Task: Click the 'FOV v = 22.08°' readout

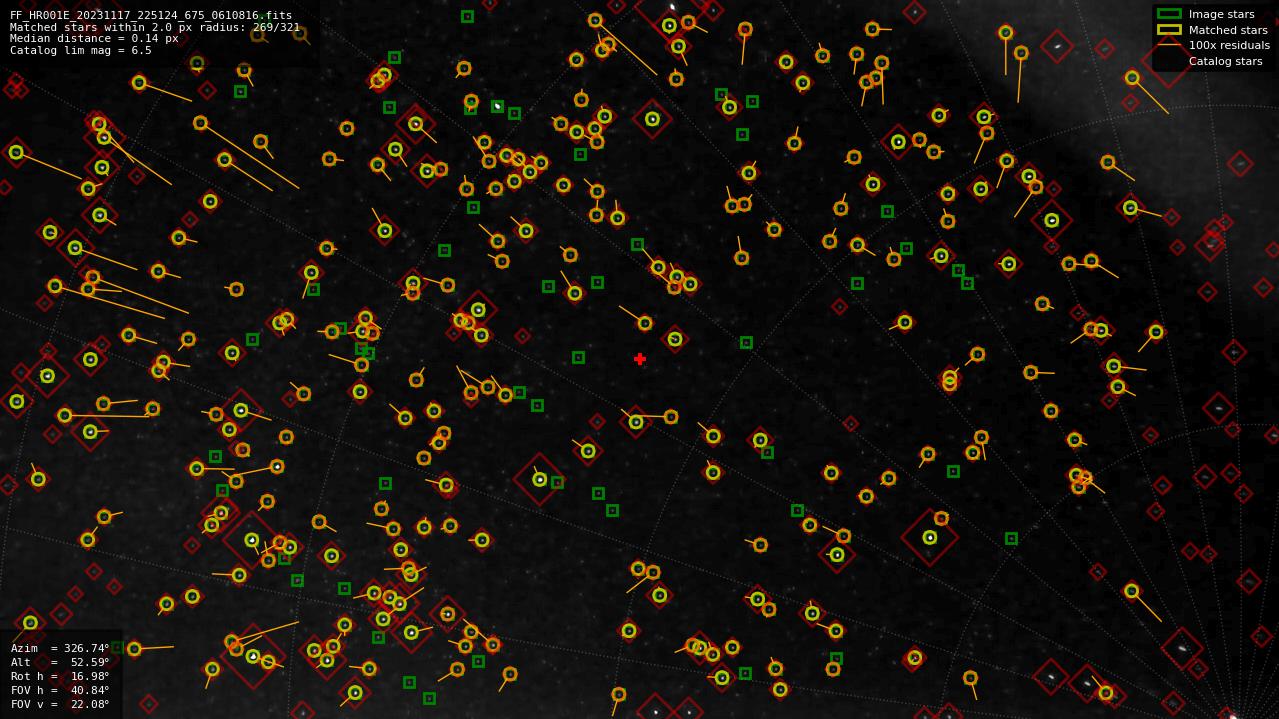Action: pos(60,704)
